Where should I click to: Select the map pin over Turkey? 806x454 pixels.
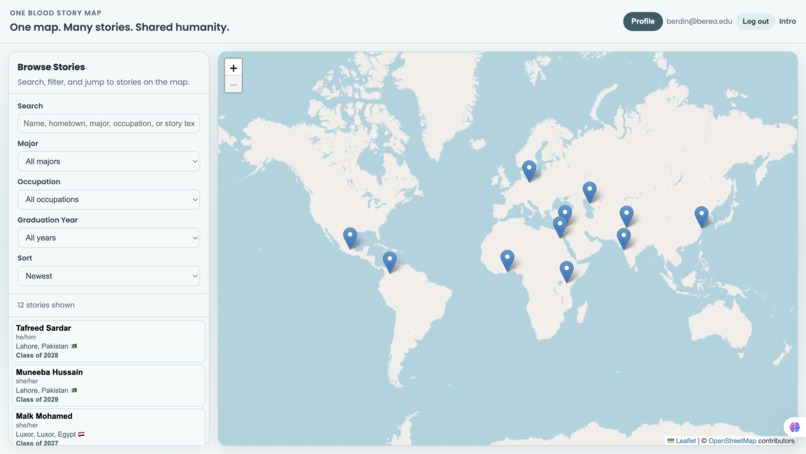tap(565, 212)
